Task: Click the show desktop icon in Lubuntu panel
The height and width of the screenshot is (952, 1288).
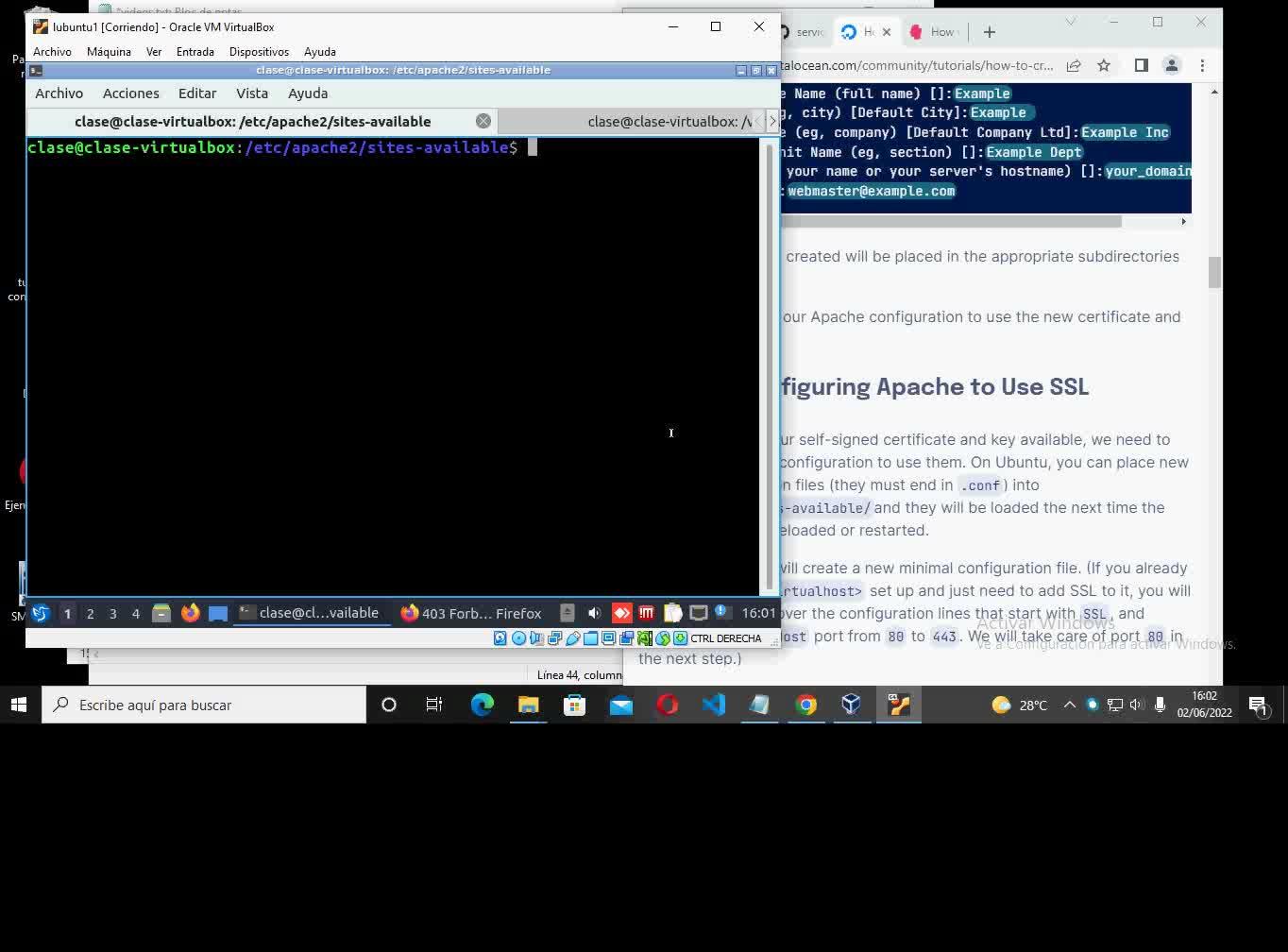Action: point(218,613)
